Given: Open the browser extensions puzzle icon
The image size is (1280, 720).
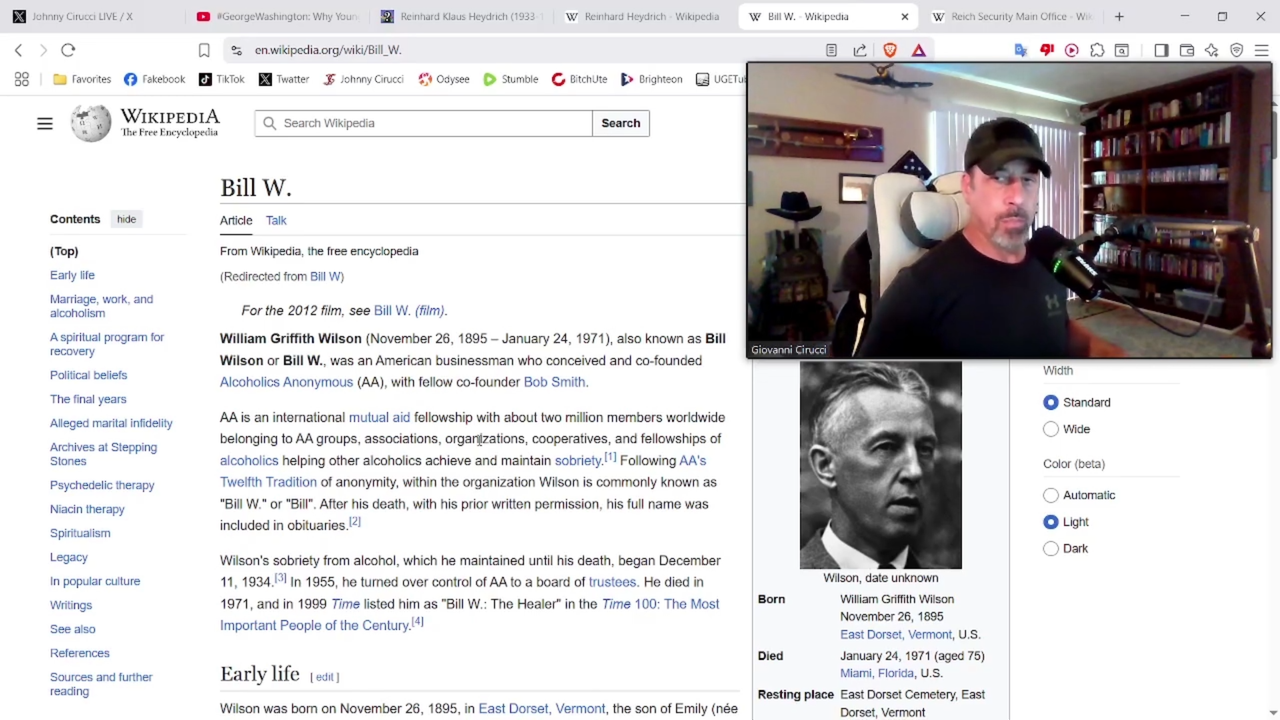Looking at the screenshot, I should click(1097, 50).
